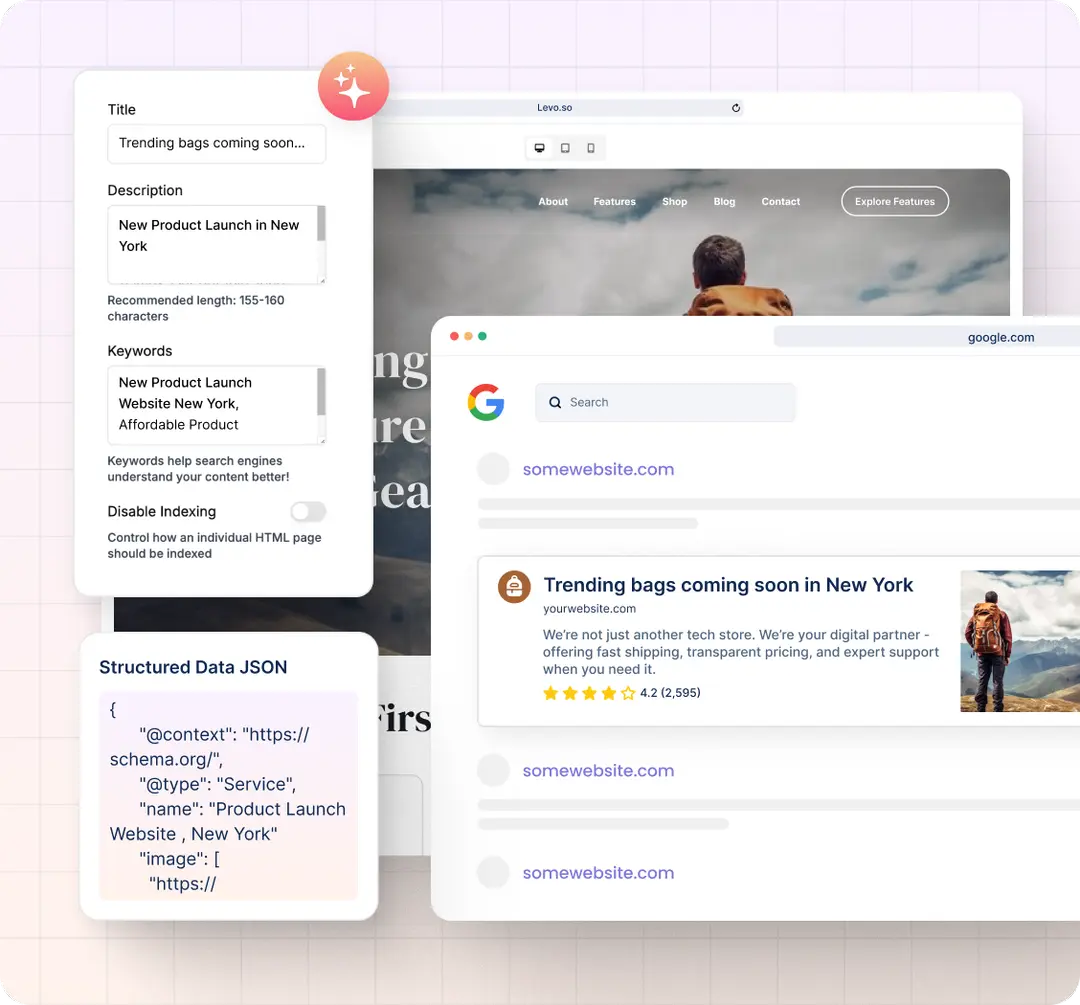
Task: Click 'Control how an individual HTML page' text
Action: [214, 545]
